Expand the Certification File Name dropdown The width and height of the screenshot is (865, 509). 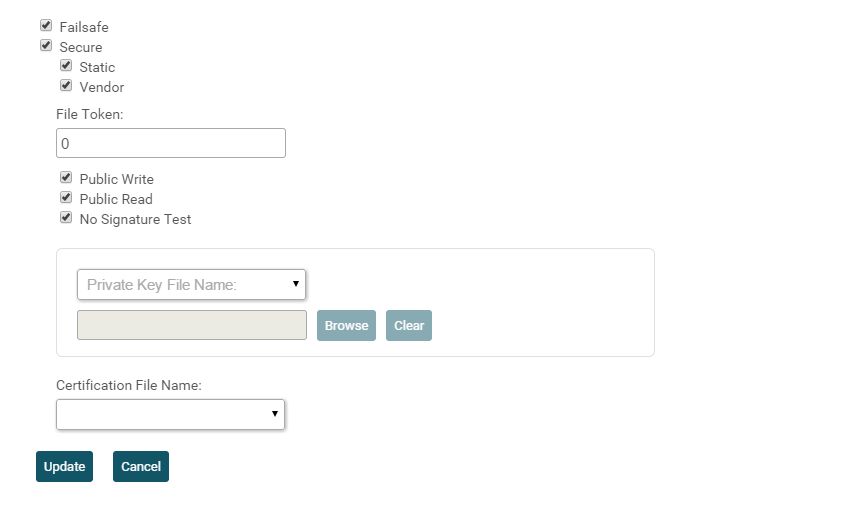click(171, 414)
